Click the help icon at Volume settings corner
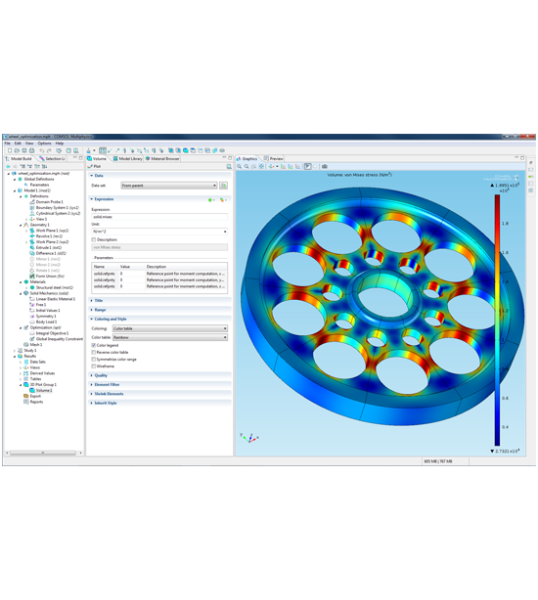The image size is (538, 600). 229,166
